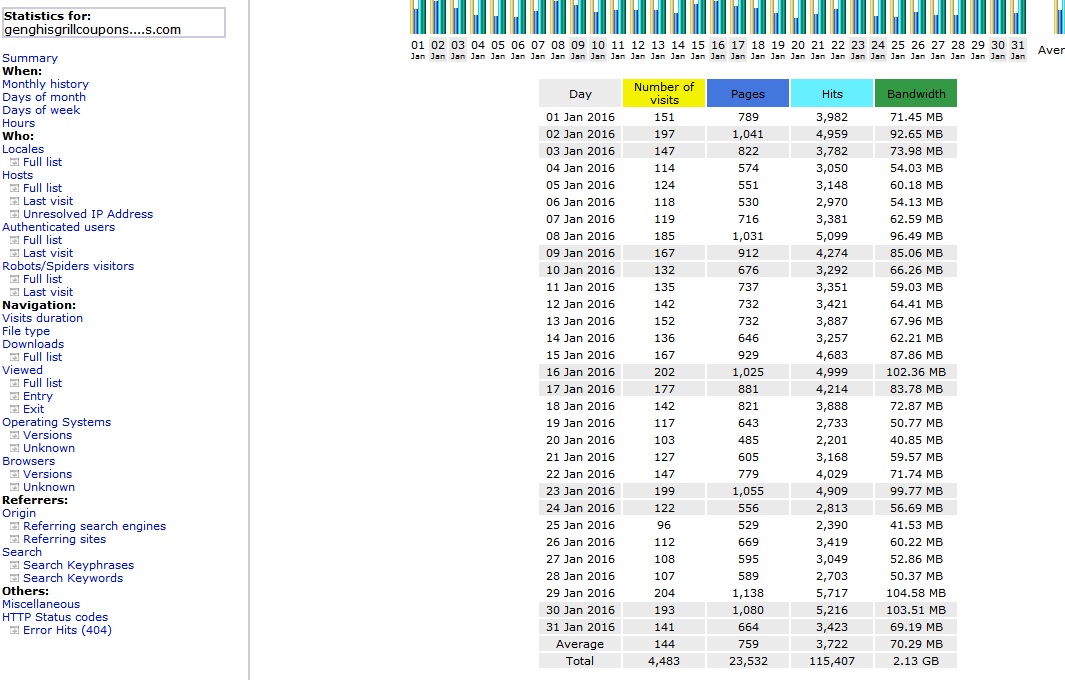
Task: Click the icon next to Search Keyphrases
Action: point(14,566)
